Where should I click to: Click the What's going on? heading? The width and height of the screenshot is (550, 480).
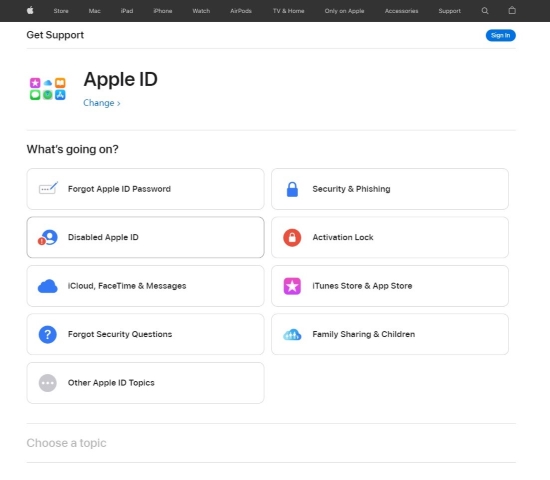73,149
